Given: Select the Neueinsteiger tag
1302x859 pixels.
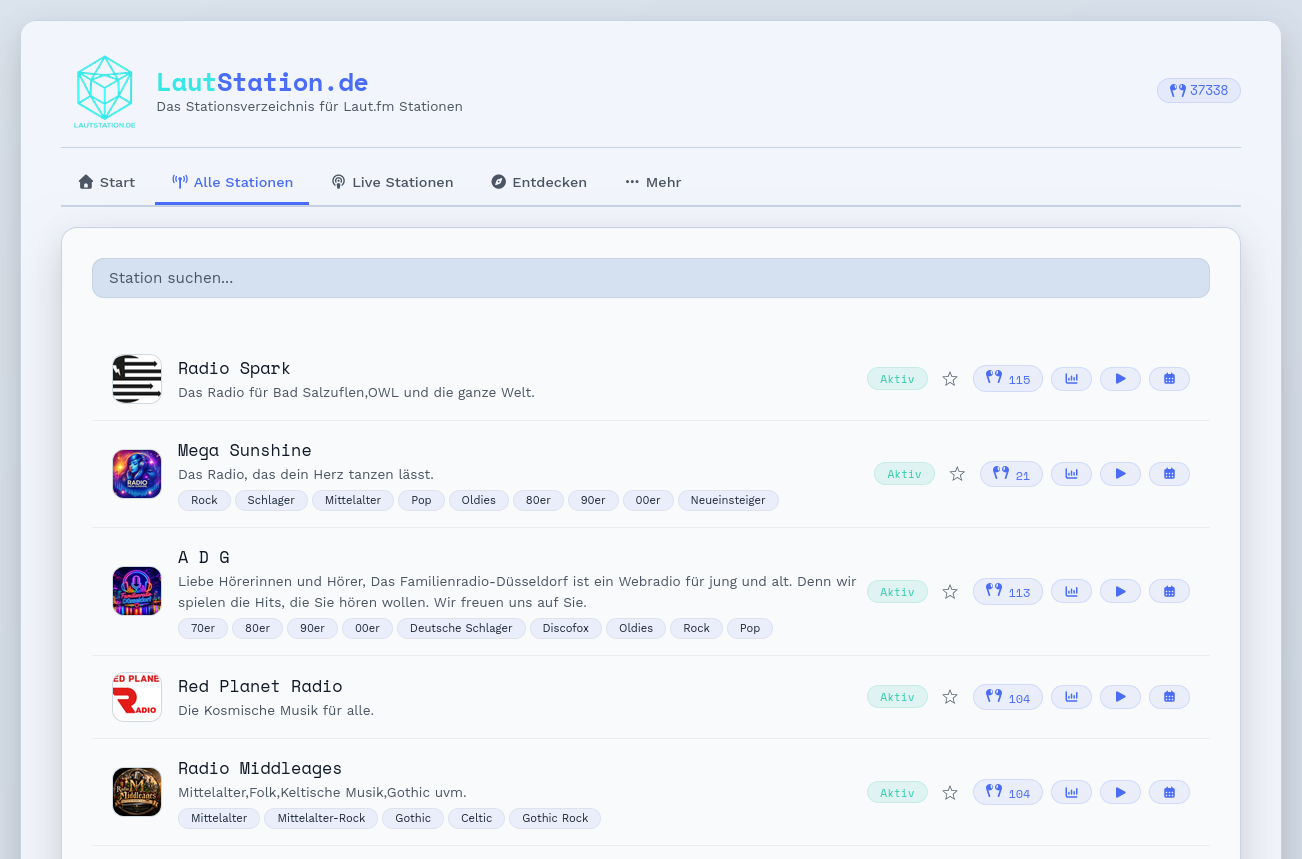Looking at the screenshot, I should click(728, 500).
